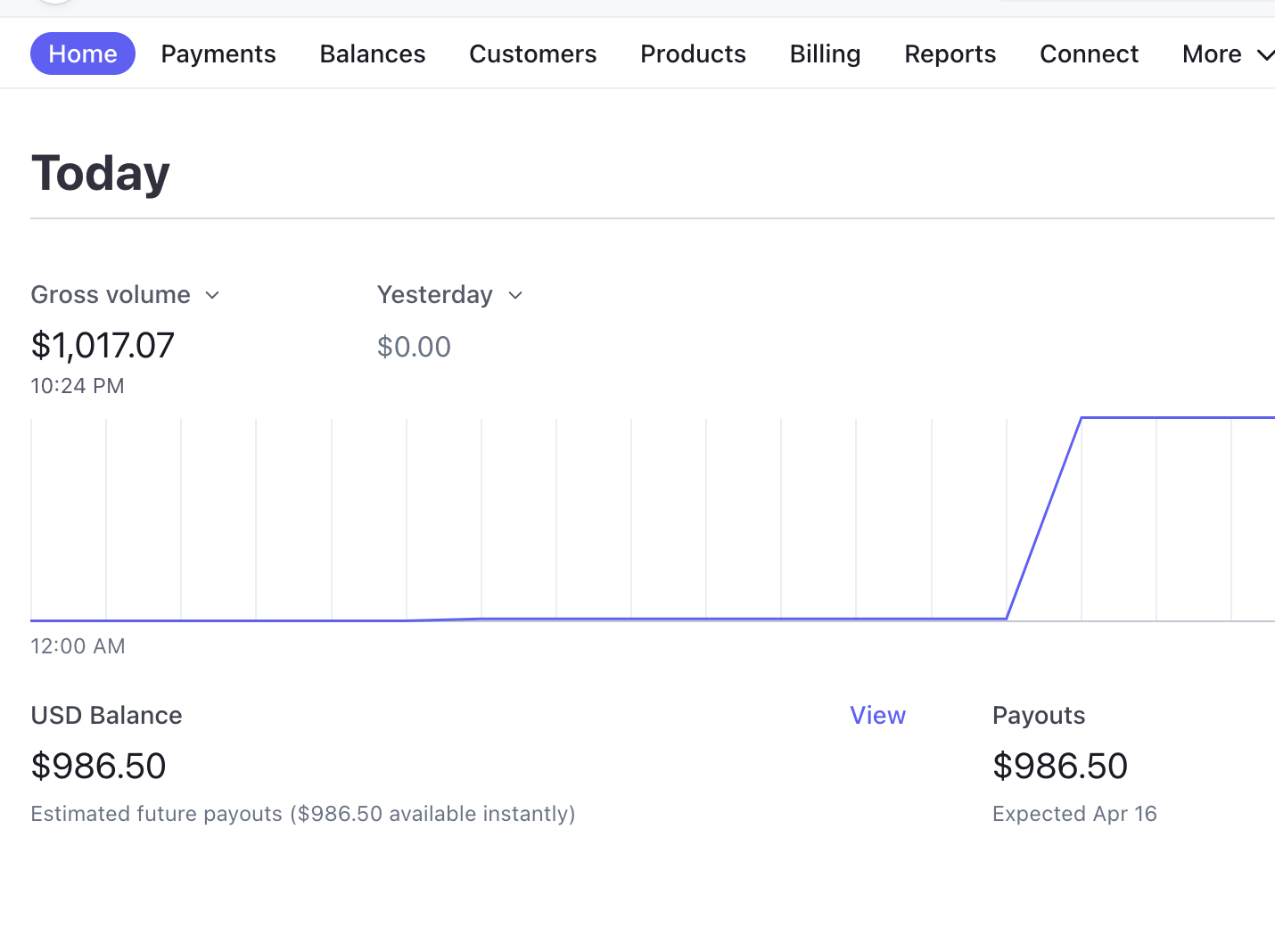Open the Gross volume metric dropdown
This screenshot has height=952, width=1275.
pos(125,295)
